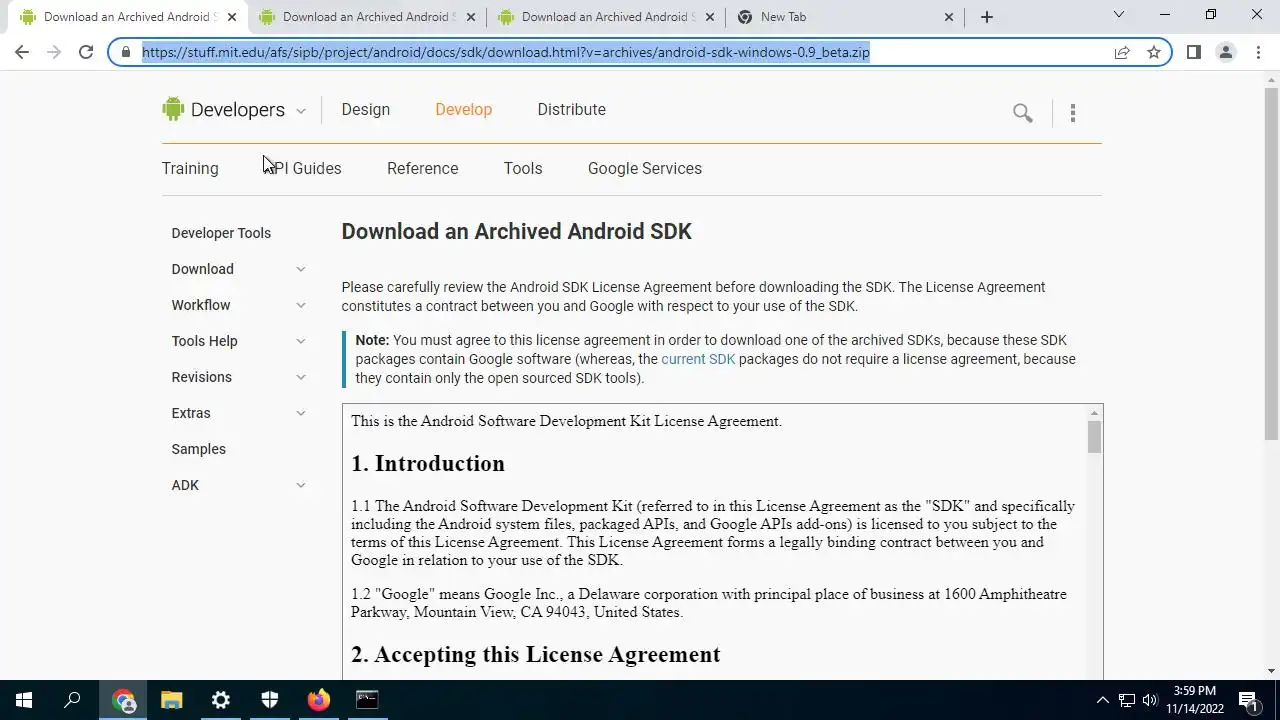Open the tab search dropdown

click(x=1119, y=15)
